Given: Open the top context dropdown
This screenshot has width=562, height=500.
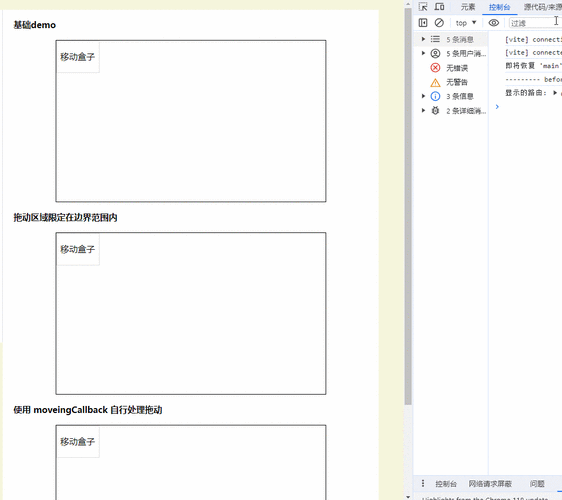Looking at the screenshot, I should click(x=466, y=23).
